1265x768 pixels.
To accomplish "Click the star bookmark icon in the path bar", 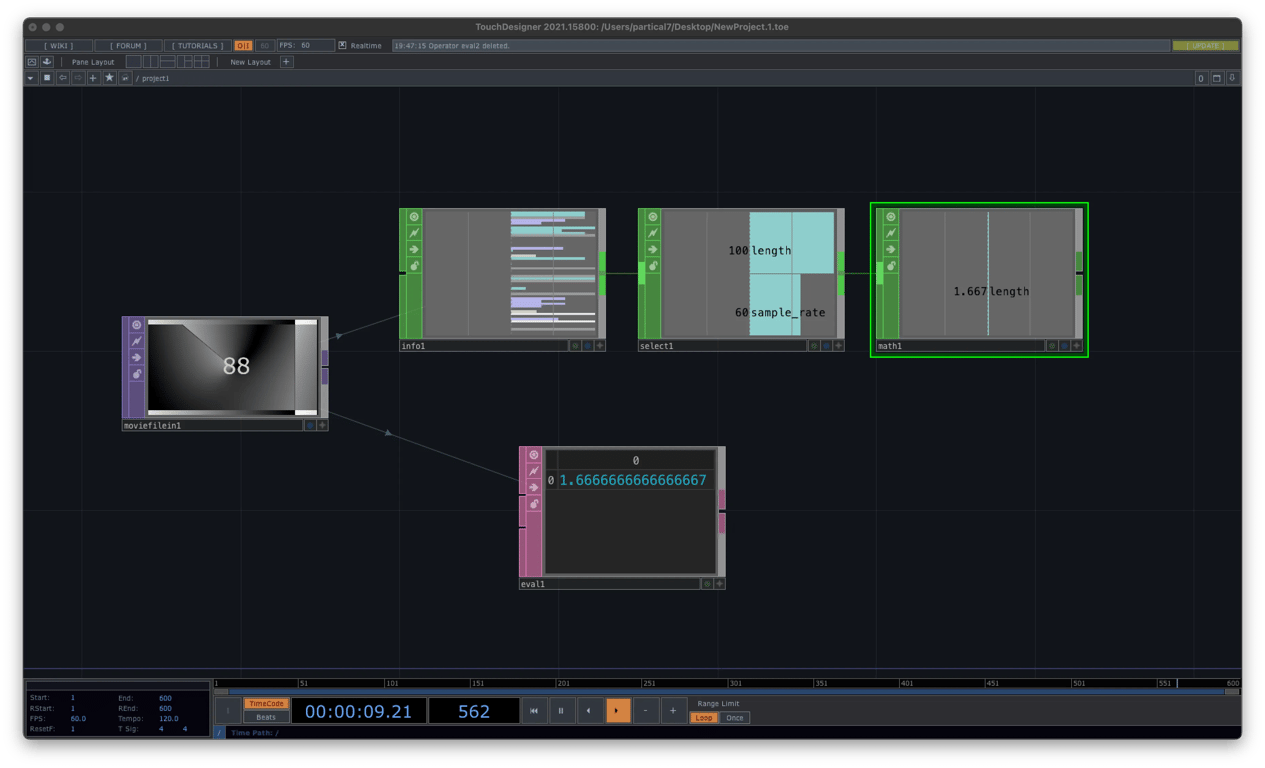I will click(x=109, y=77).
